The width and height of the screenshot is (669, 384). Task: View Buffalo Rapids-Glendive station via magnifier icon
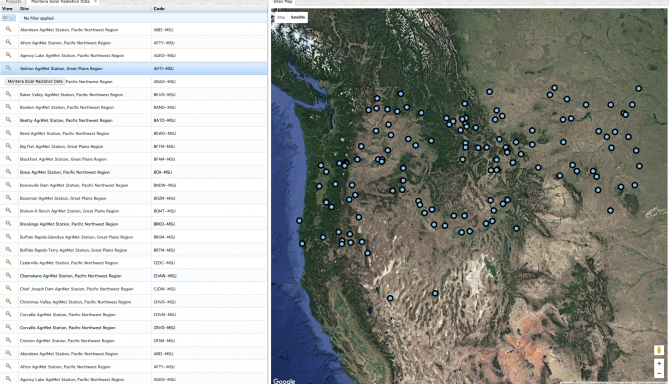[8, 236]
